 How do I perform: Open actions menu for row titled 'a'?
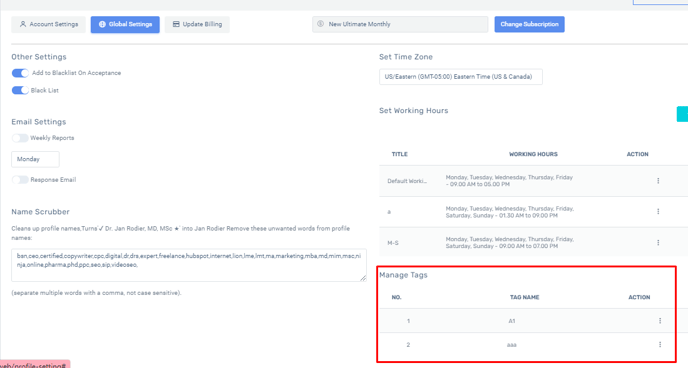pos(658,211)
